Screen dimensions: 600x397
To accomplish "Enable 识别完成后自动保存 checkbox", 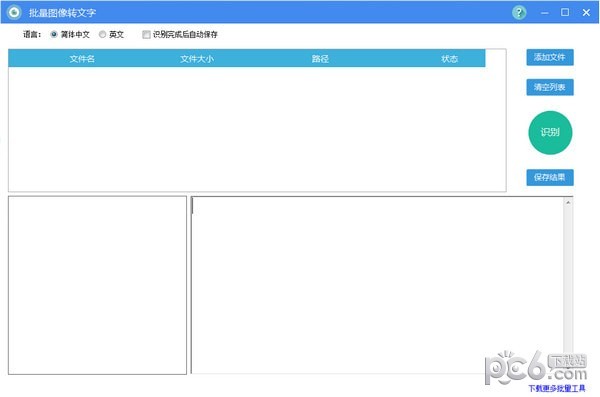I will click(146, 34).
